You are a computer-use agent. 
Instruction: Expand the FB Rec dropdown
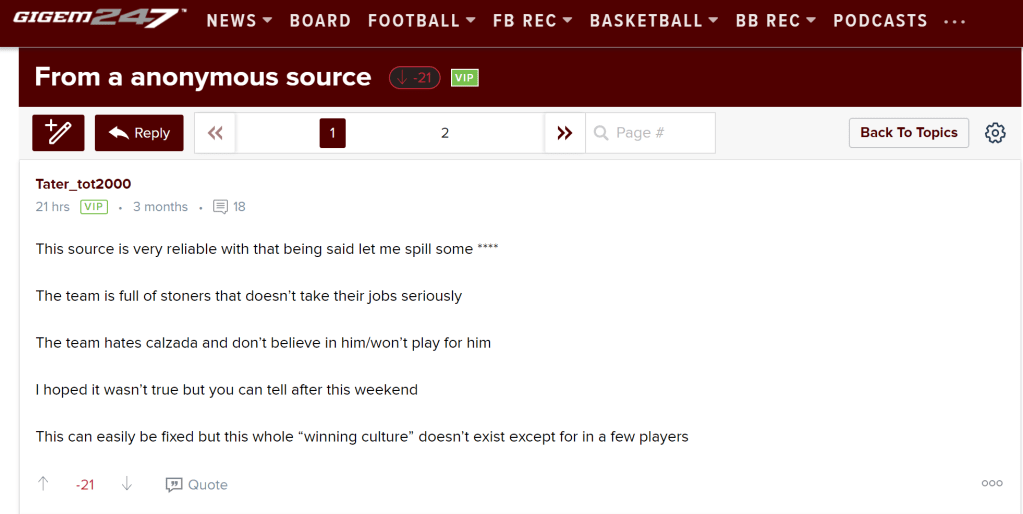pos(533,21)
